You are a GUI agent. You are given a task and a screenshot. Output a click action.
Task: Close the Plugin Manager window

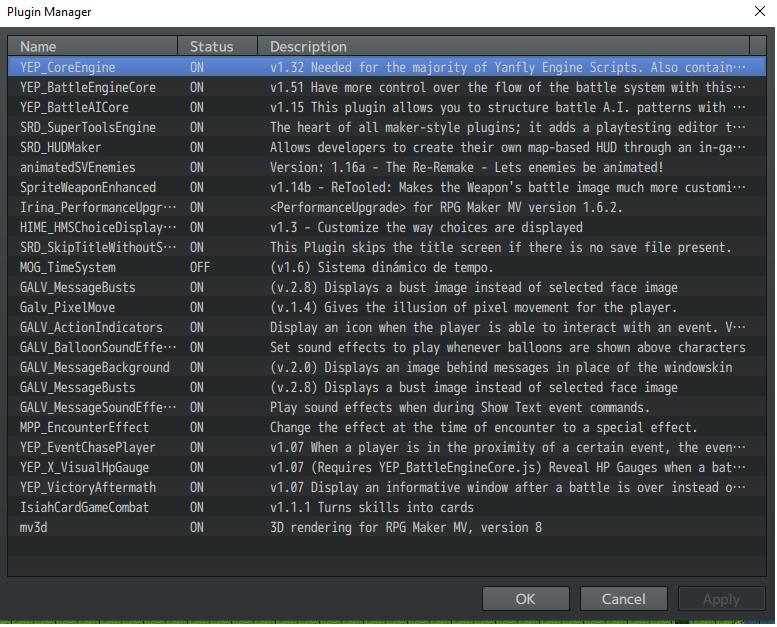click(760, 11)
